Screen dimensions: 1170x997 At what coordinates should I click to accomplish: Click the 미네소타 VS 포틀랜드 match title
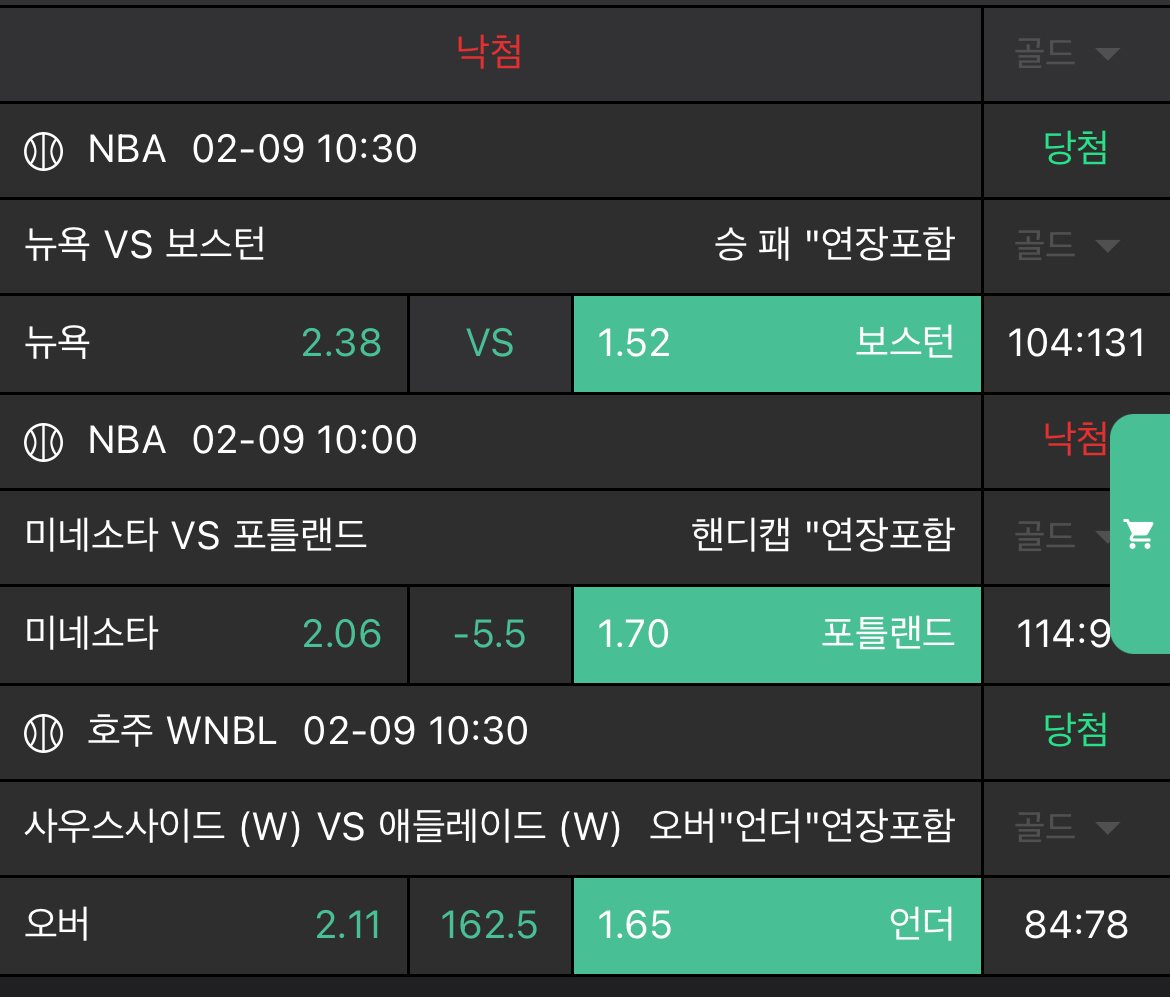point(196,536)
